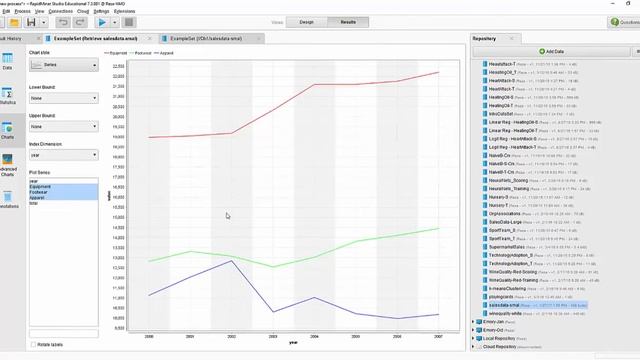Click the Apparel legend entry
This screenshot has height=360, width=640.
164,53
